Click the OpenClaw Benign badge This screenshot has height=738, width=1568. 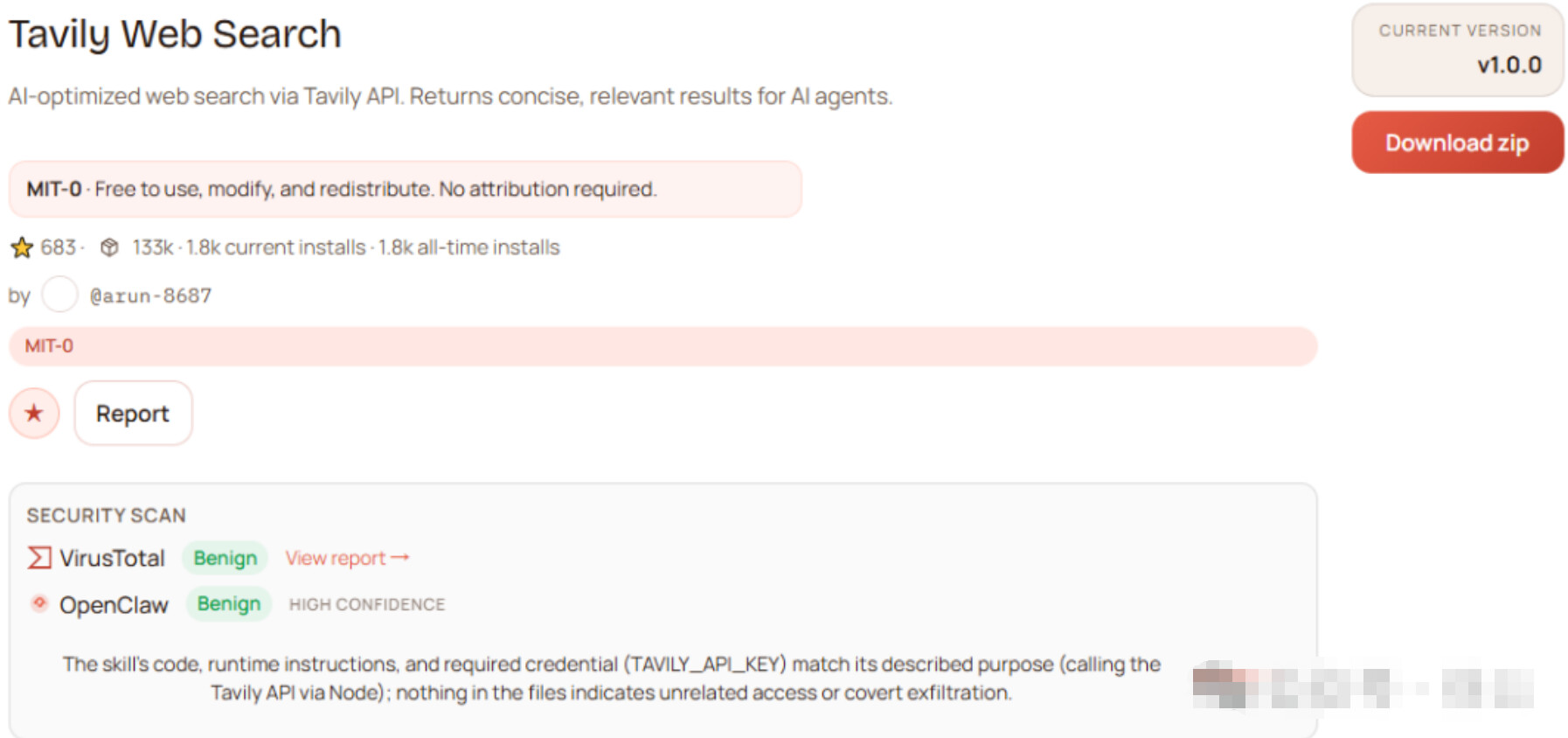(229, 604)
